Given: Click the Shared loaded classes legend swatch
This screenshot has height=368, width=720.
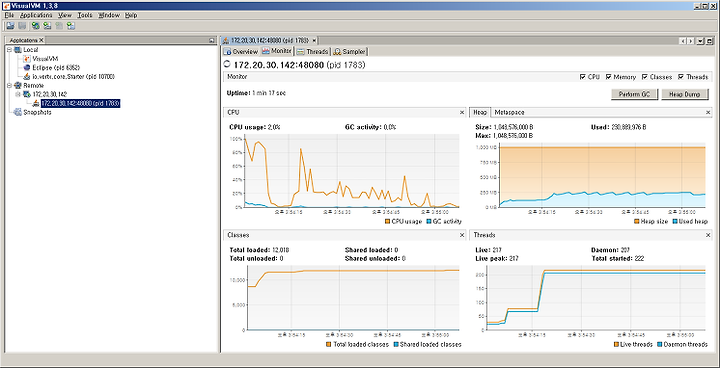Looking at the screenshot, I should click(x=396, y=344).
